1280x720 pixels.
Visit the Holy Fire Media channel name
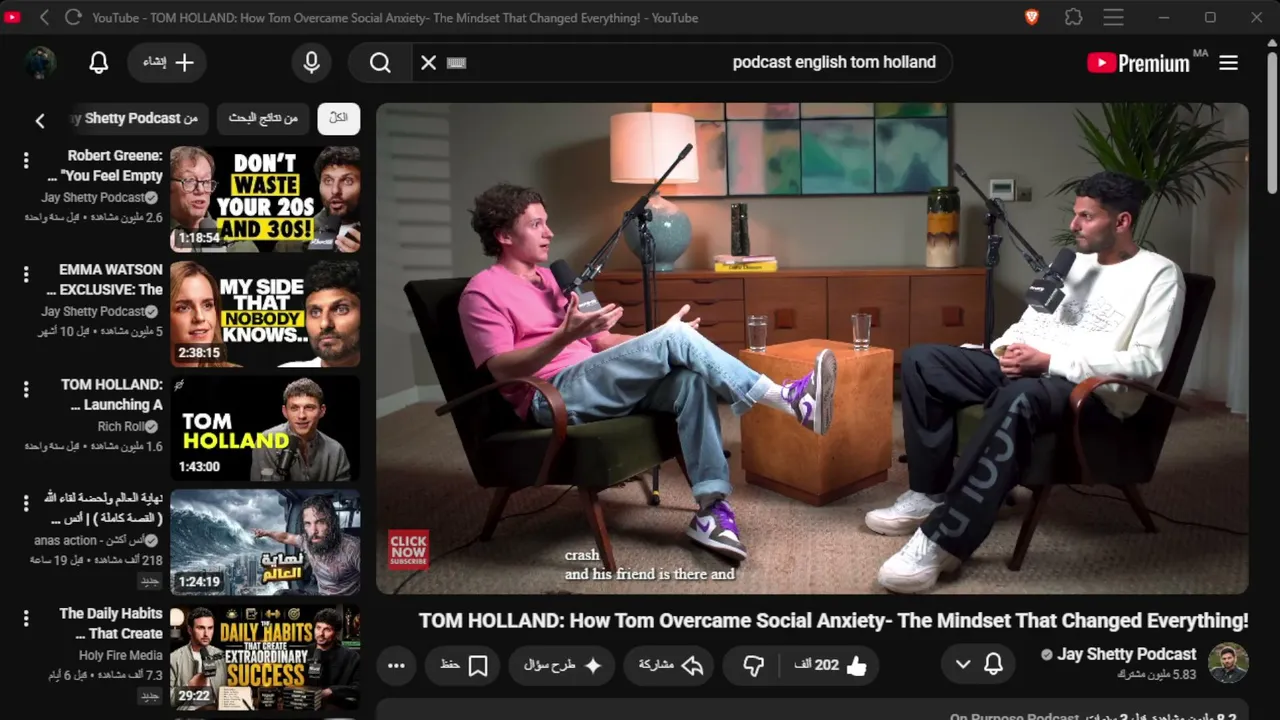120,655
